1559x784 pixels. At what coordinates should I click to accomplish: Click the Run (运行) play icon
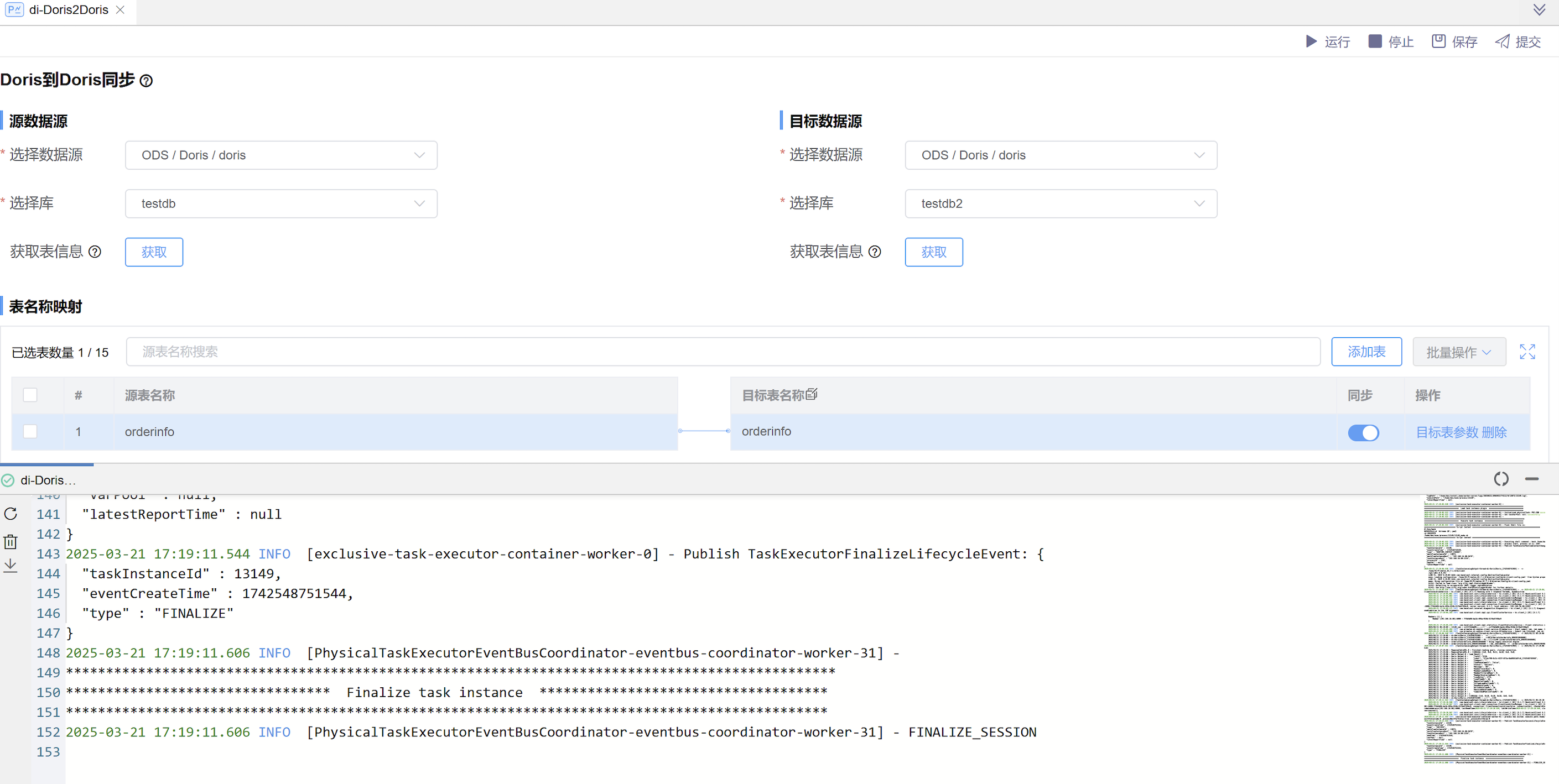click(x=1311, y=41)
